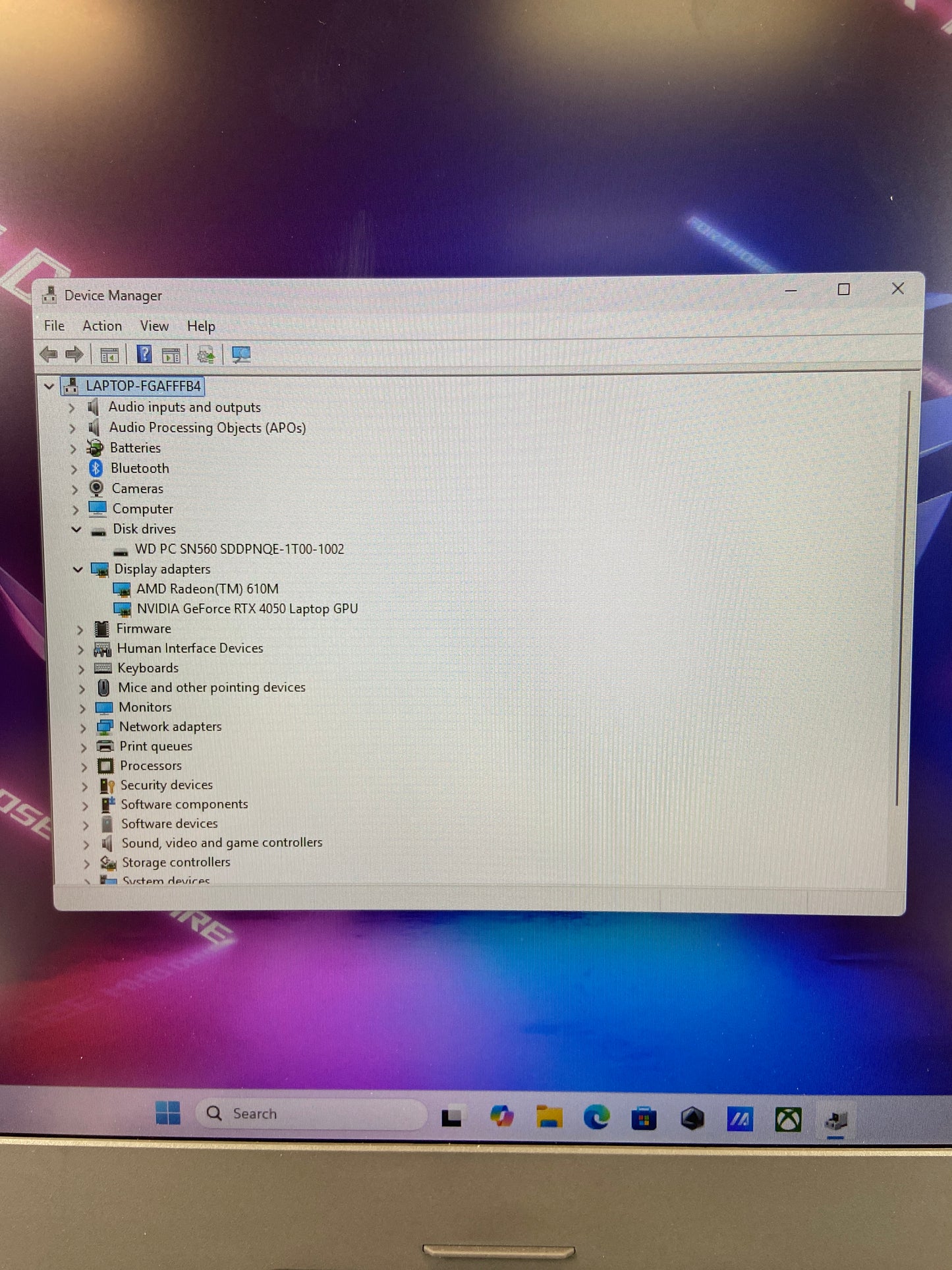This screenshot has width=952, height=1270.
Task: Select the Cameras label
Action: [x=138, y=489]
